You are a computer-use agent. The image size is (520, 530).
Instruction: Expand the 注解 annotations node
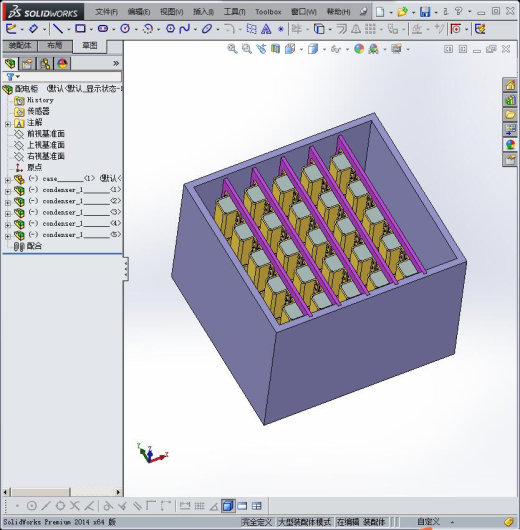pos(8,124)
